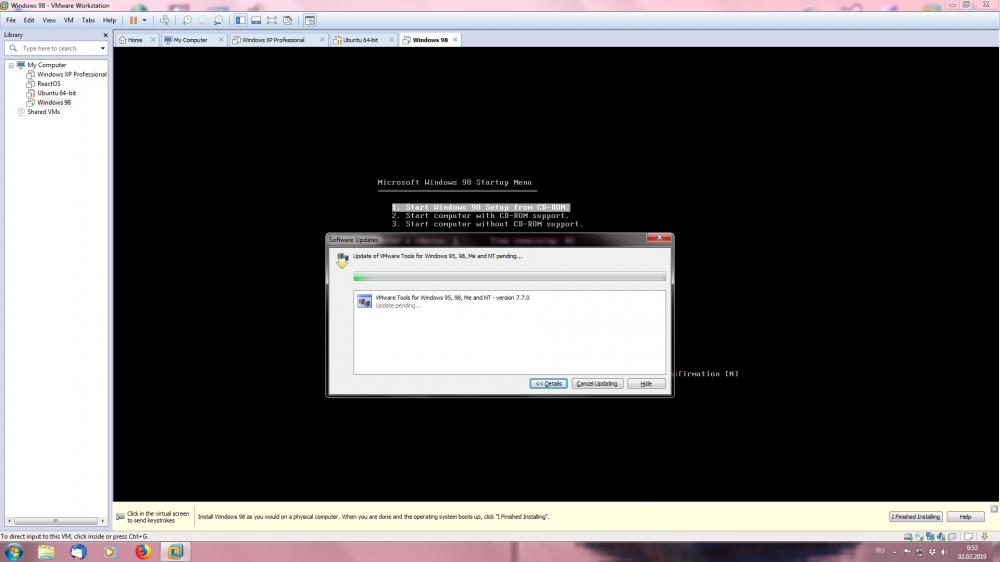
Task: Click the I Finished Installing button
Action: [x=916, y=517]
